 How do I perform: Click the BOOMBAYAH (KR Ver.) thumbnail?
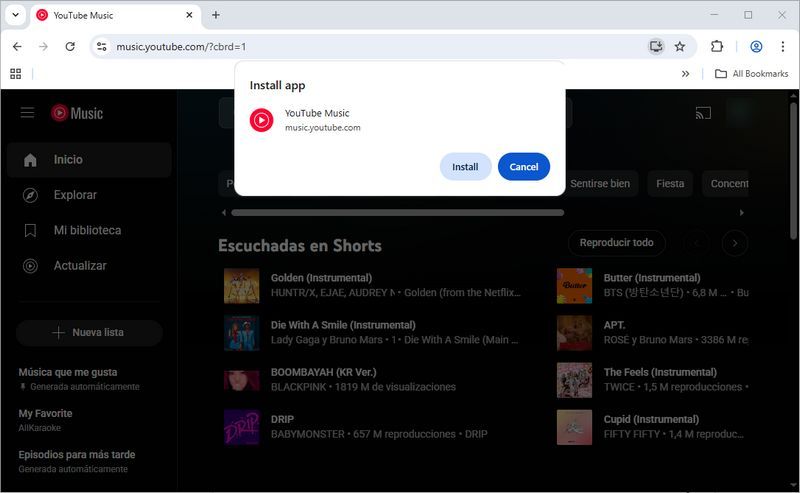[x=241, y=380]
